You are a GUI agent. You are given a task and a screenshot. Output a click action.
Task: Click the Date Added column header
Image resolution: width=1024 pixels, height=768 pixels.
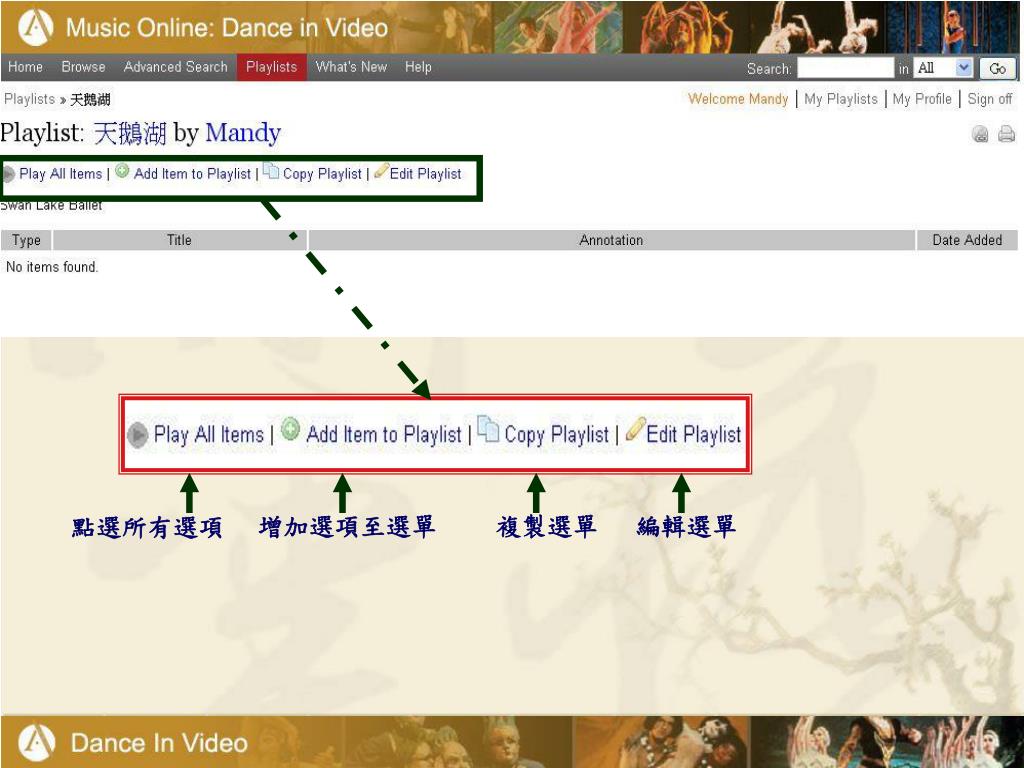[967, 240]
